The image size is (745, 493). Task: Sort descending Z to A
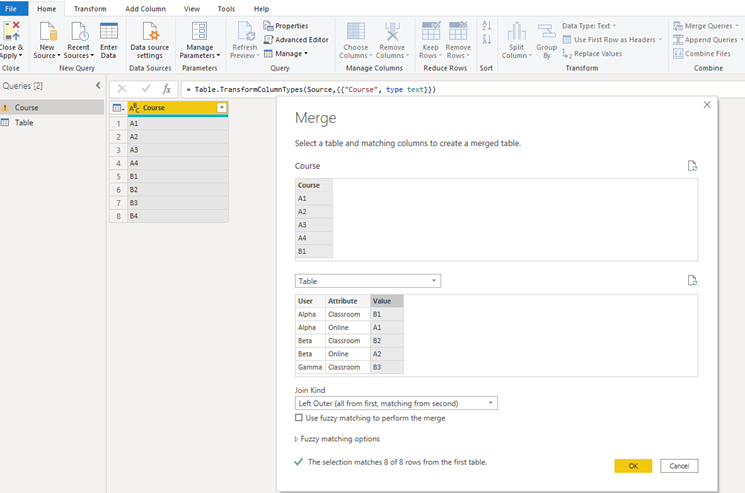click(x=487, y=39)
